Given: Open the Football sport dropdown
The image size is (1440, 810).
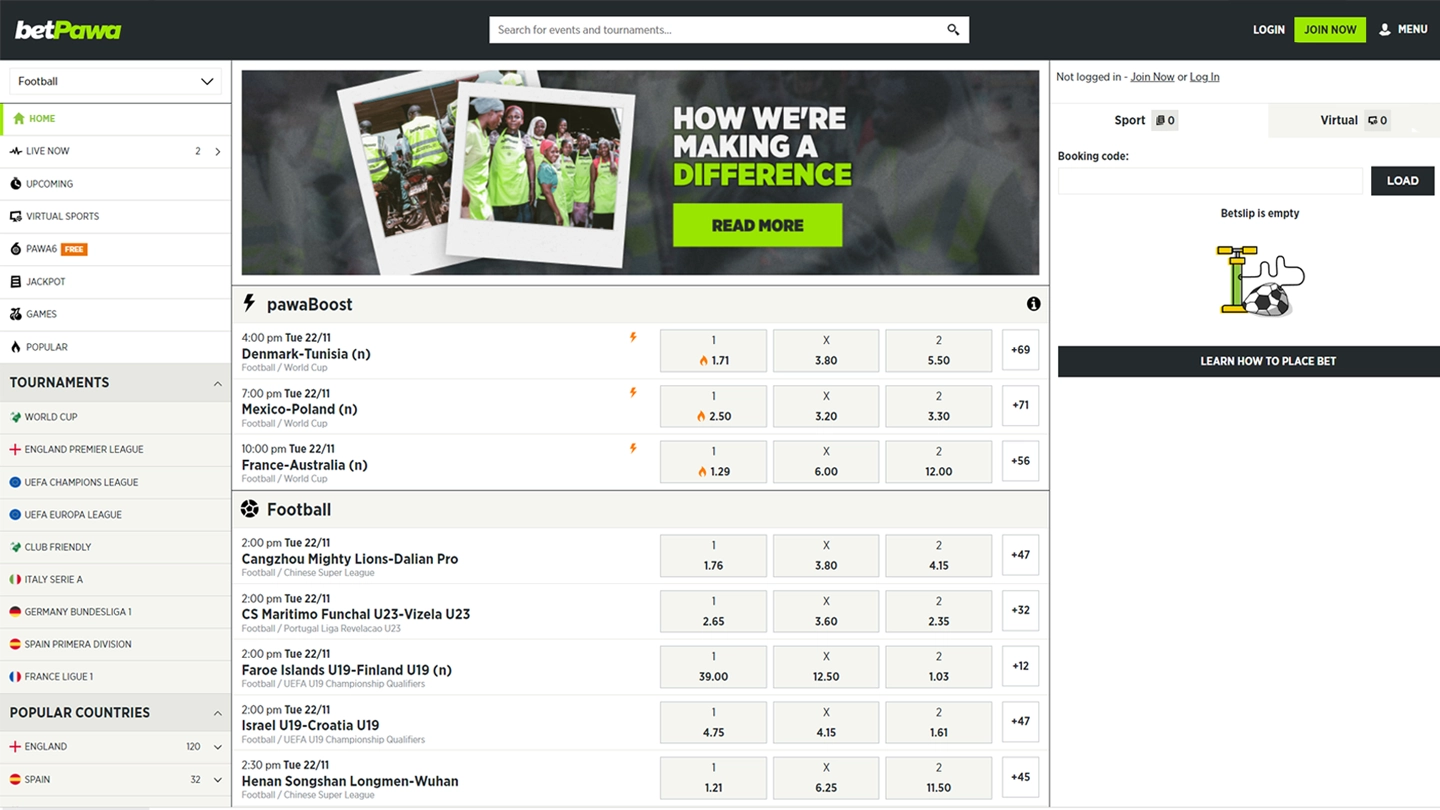Looking at the screenshot, I should click(115, 81).
